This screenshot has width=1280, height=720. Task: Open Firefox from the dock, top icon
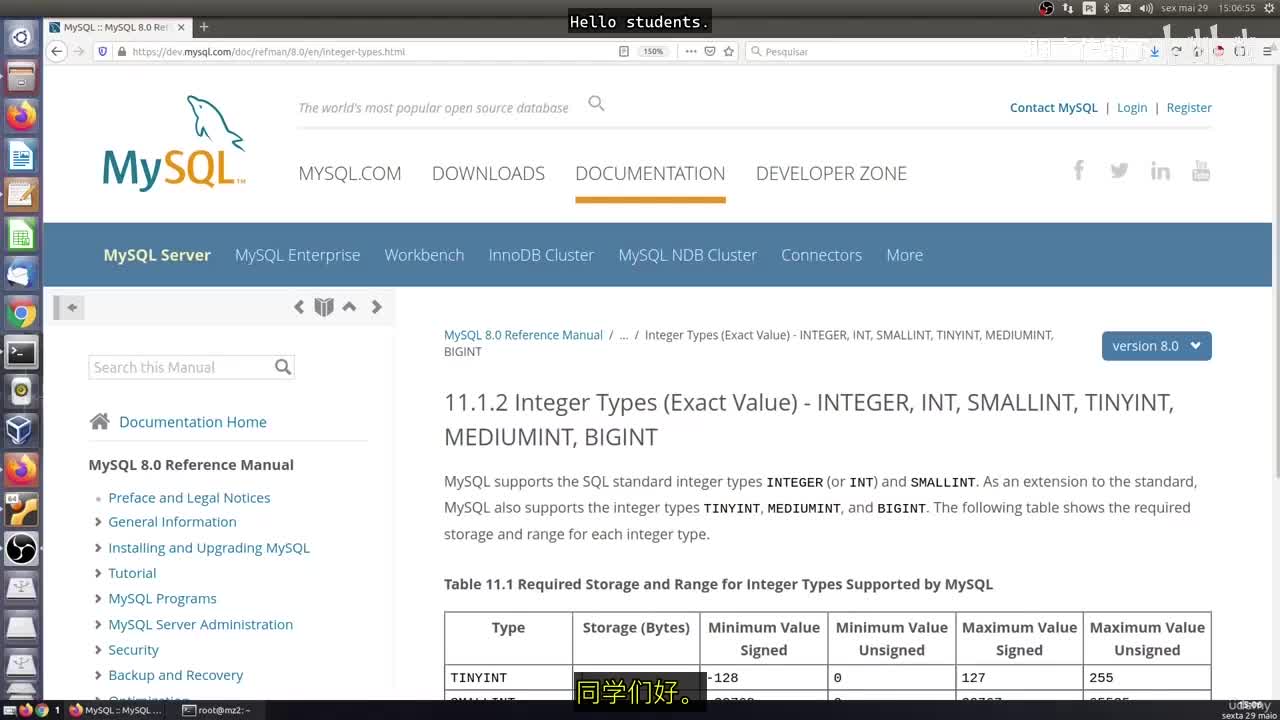tap(21, 116)
